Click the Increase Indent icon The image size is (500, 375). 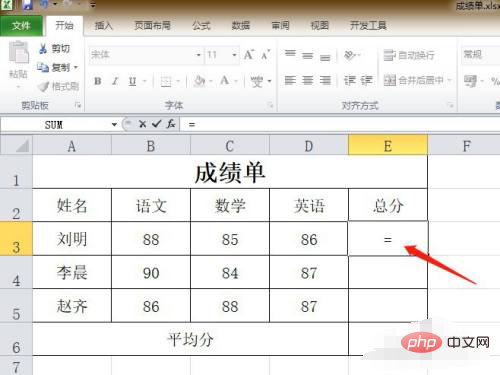(x=366, y=80)
